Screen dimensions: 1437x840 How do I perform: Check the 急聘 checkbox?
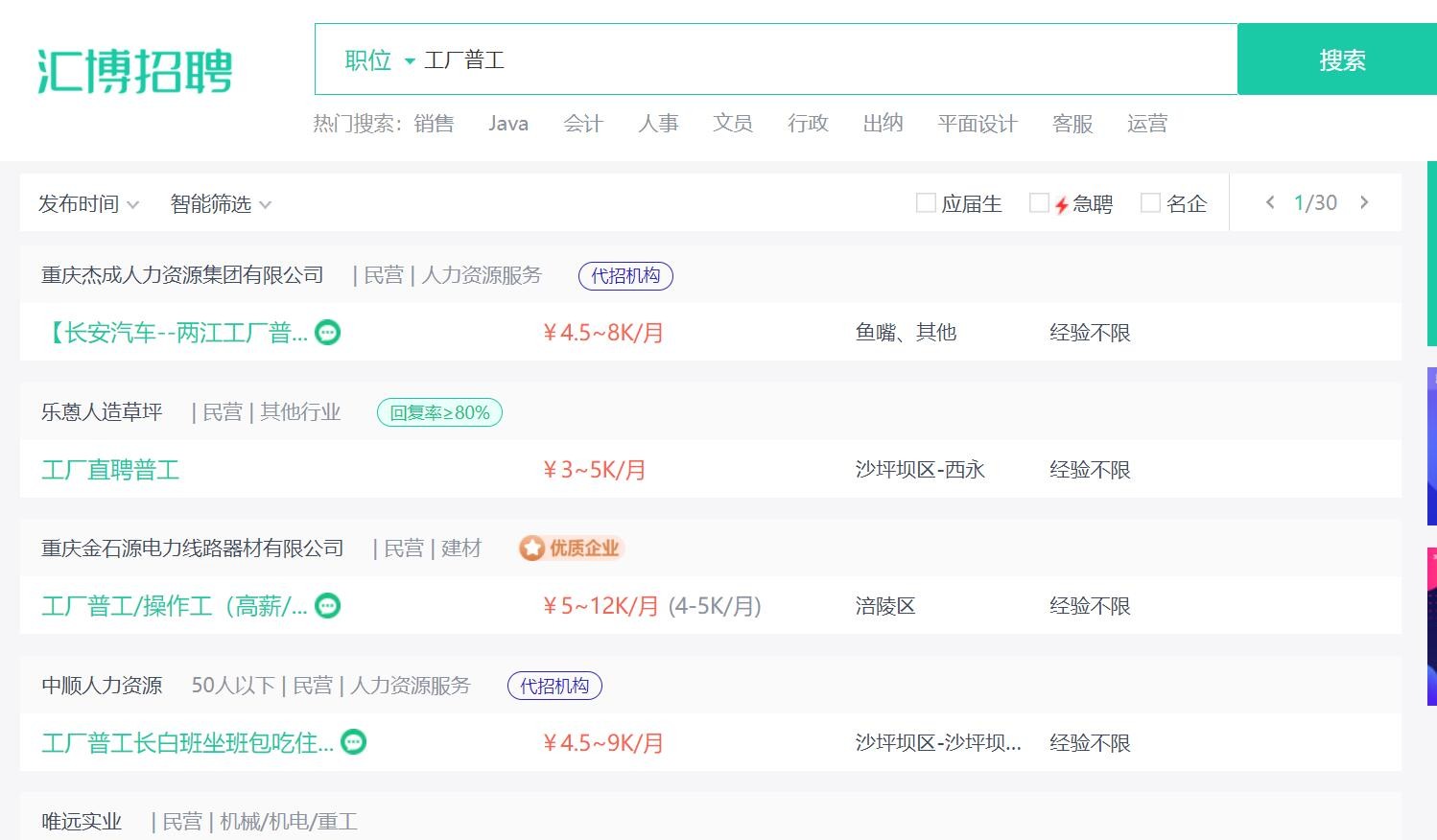tap(1038, 203)
